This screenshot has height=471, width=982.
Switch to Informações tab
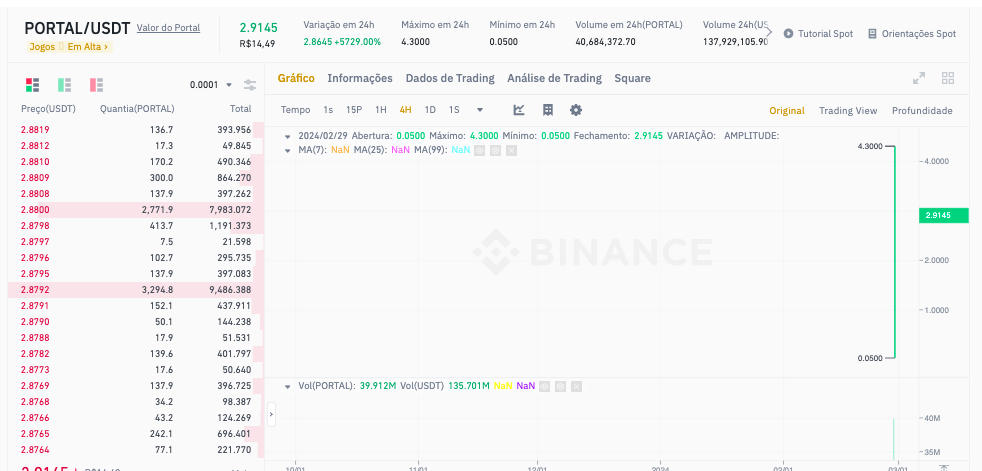coord(360,78)
